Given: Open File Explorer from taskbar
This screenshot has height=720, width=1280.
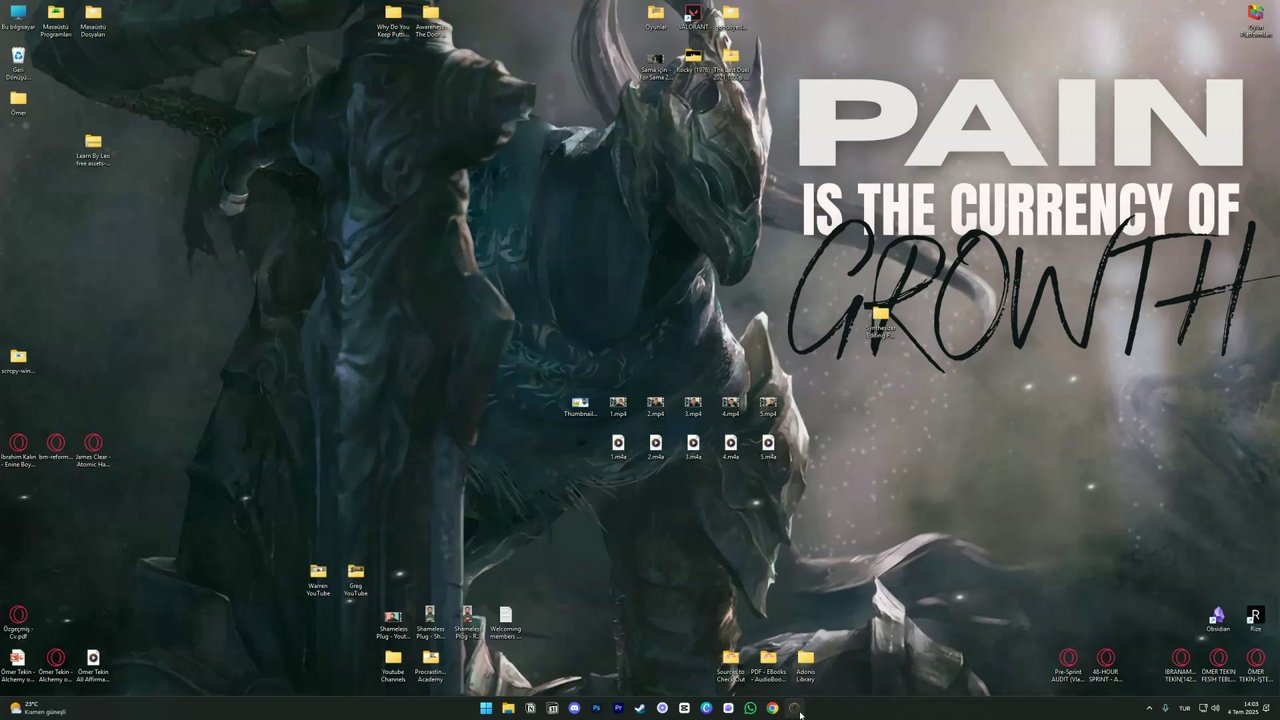Looking at the screenshot, I should (508, 708).
